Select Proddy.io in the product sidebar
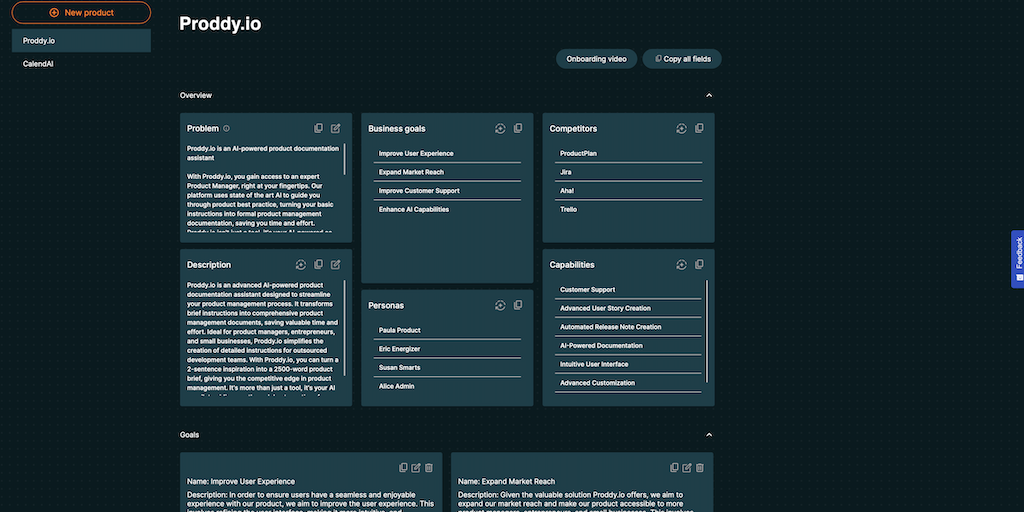The height and width of the screenshot is (512, 1024). click(x=81, y=41)
